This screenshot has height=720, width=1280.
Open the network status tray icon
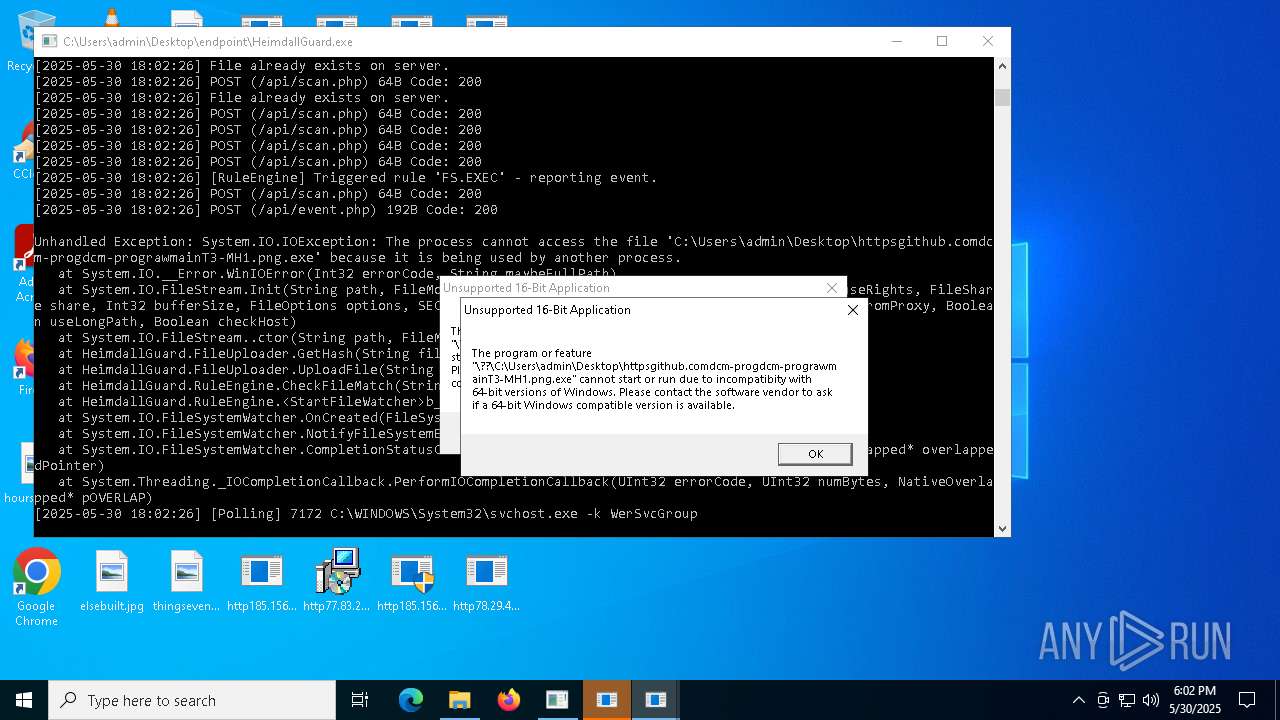click(x=1127, y=700)
